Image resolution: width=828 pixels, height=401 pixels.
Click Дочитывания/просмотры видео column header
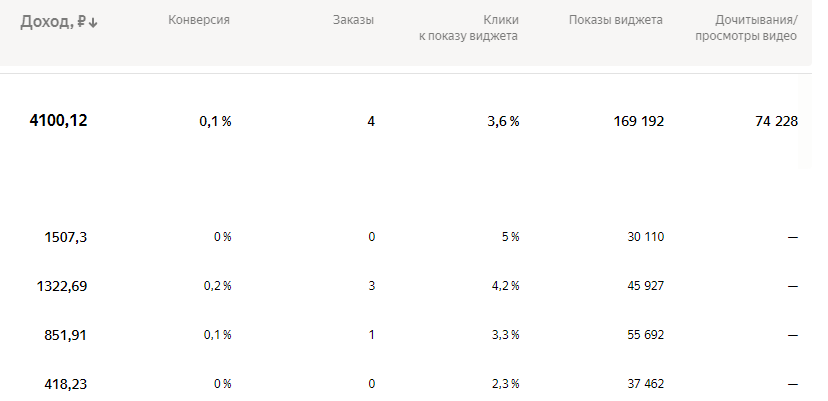tap(746, 28)
